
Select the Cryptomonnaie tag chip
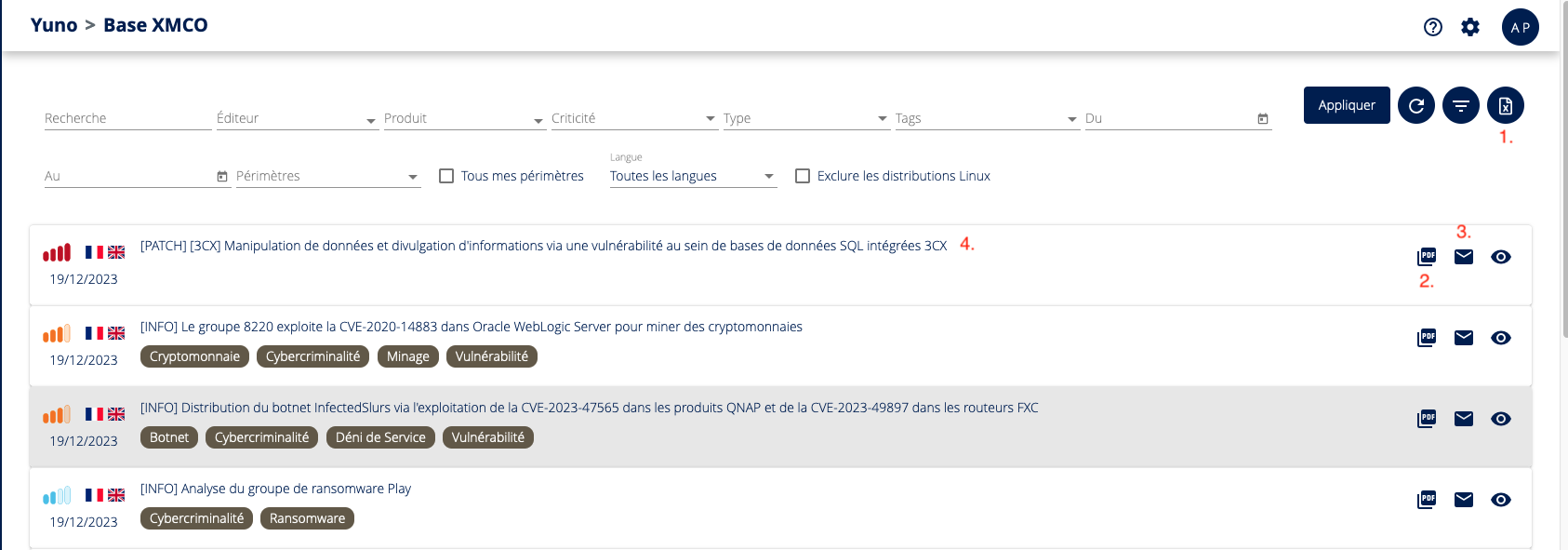(x=194, y=356)
